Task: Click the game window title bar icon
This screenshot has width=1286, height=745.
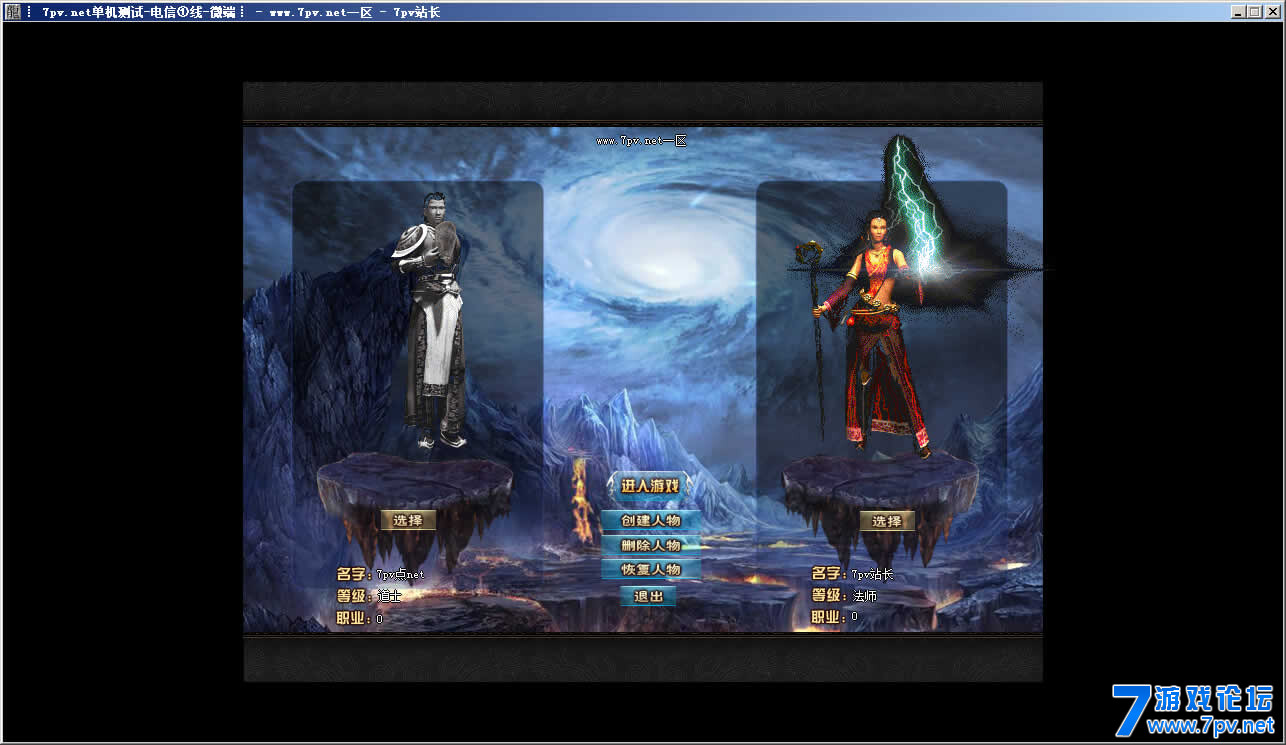Action: [11, 12]
